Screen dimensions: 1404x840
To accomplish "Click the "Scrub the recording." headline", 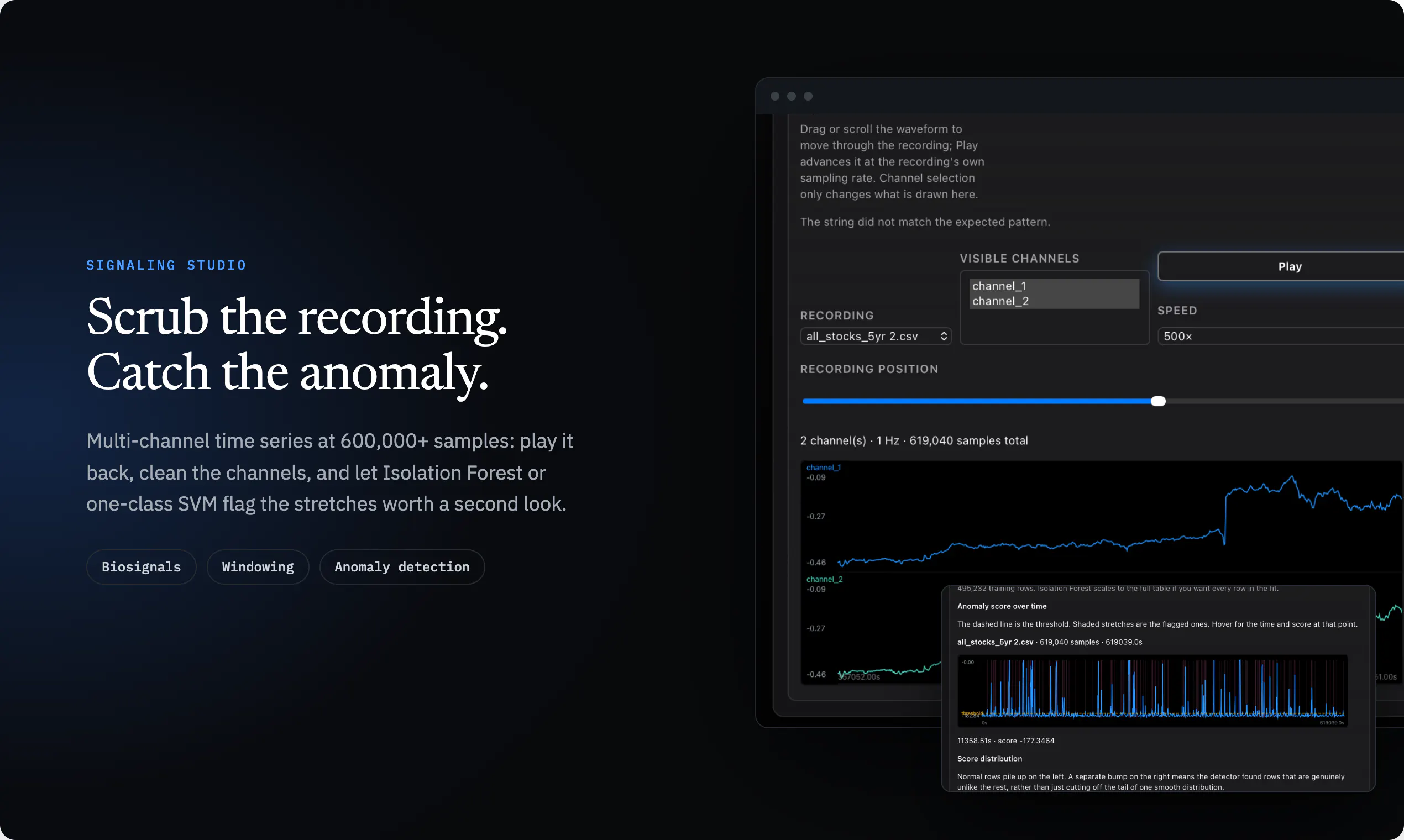I will (x=297, y=317).
